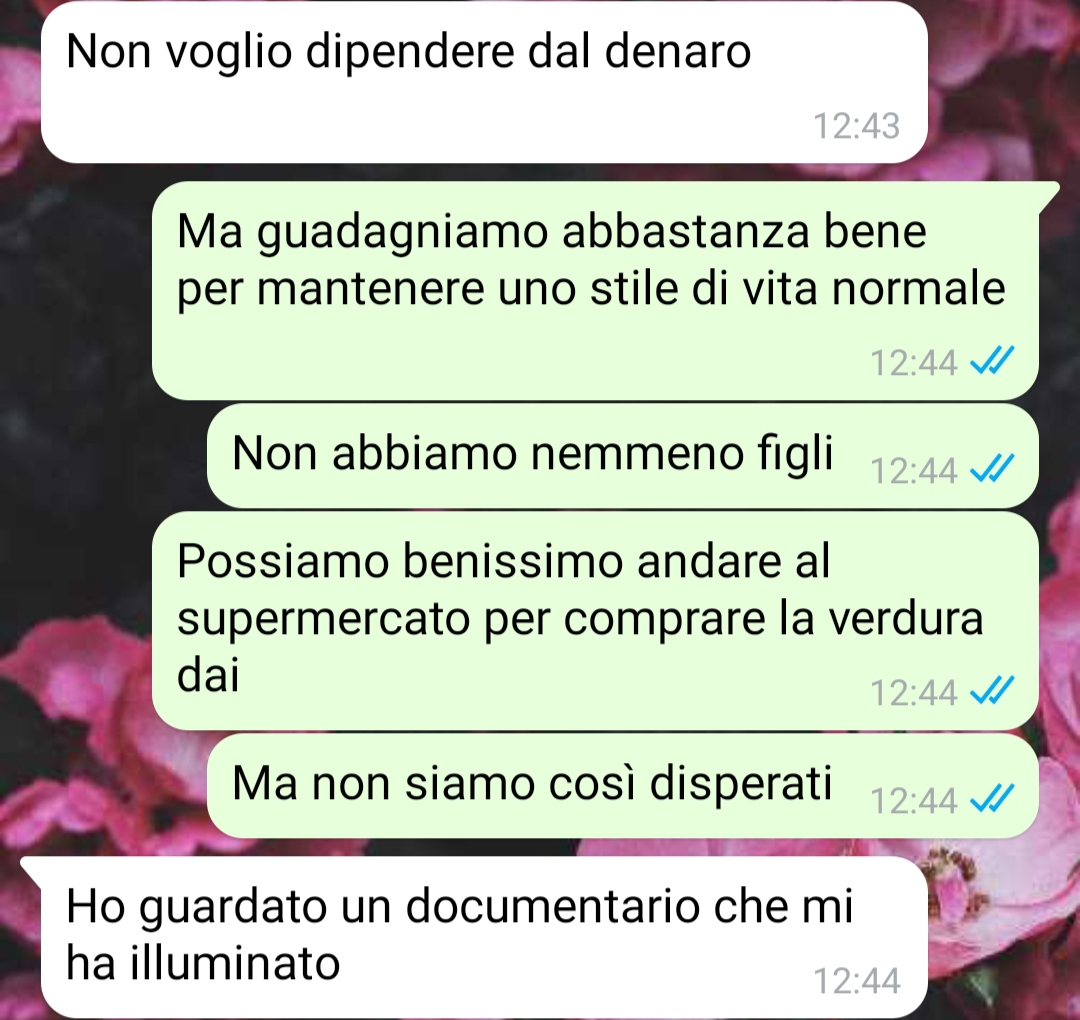Tap the 12:44 timestamp on 'Non abbiamo nemmeno figli'
The image size is (1080, 1020).
(914, 471)
